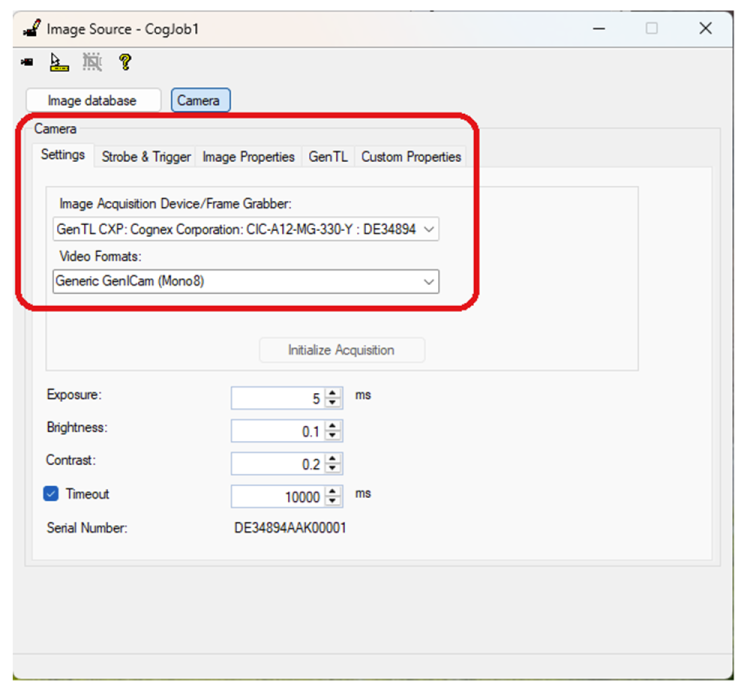
Task: Switch to the Strobe & Trigger tab
Action: pos(146,157)
